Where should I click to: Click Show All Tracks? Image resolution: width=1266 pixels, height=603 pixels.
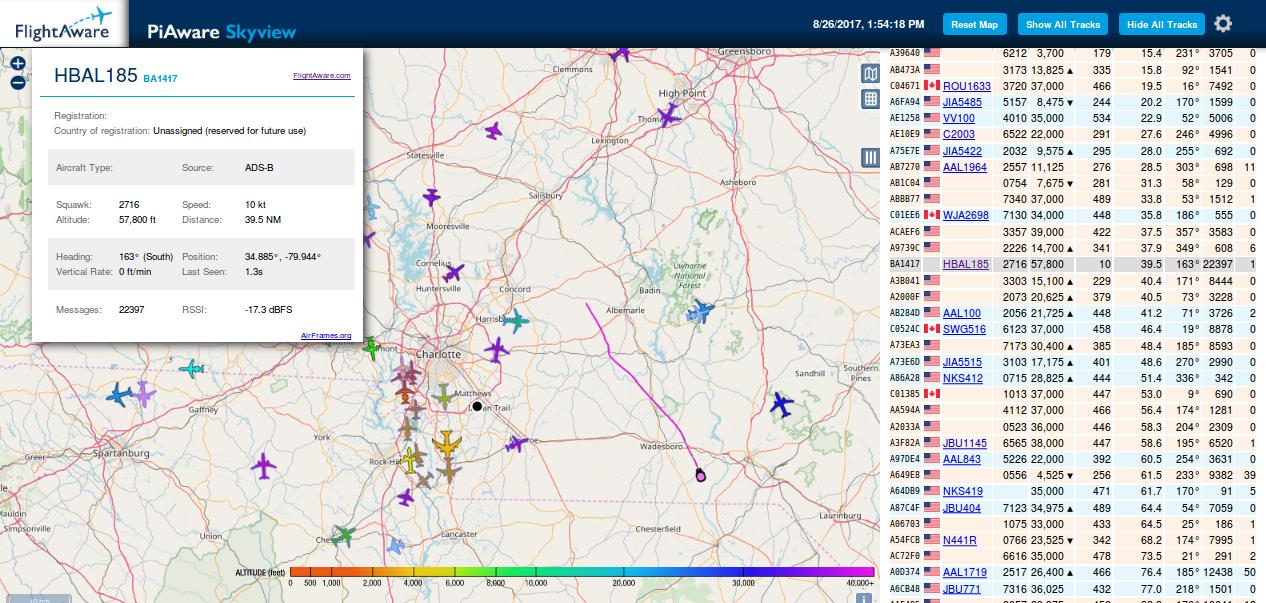1063,24
